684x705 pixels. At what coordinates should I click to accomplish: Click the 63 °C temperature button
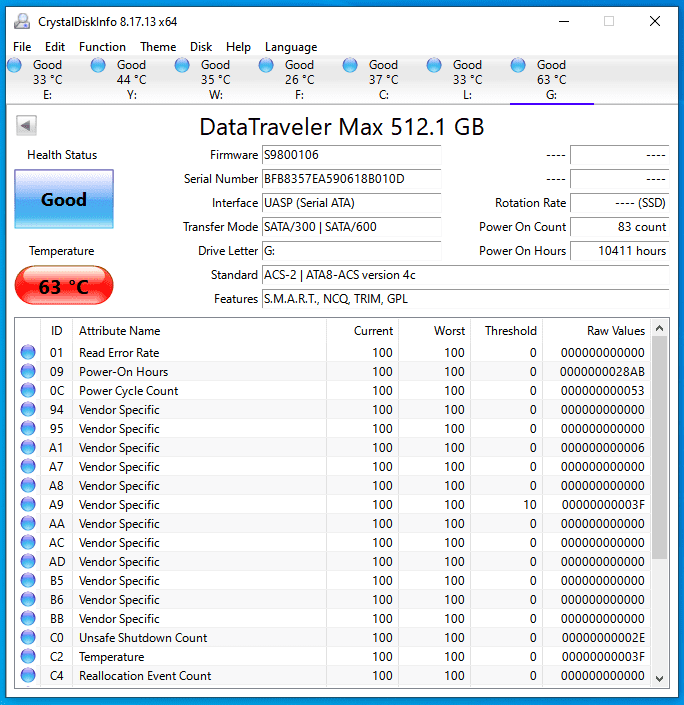[64, 286]
